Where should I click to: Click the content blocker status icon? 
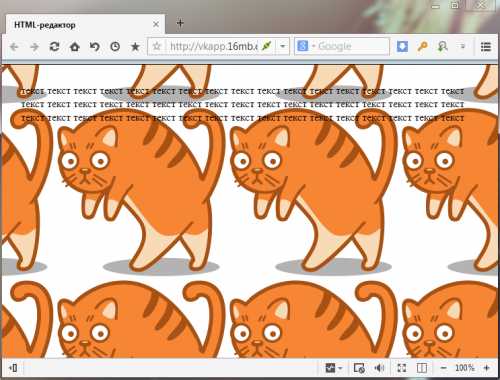click(x=359, y=368)
